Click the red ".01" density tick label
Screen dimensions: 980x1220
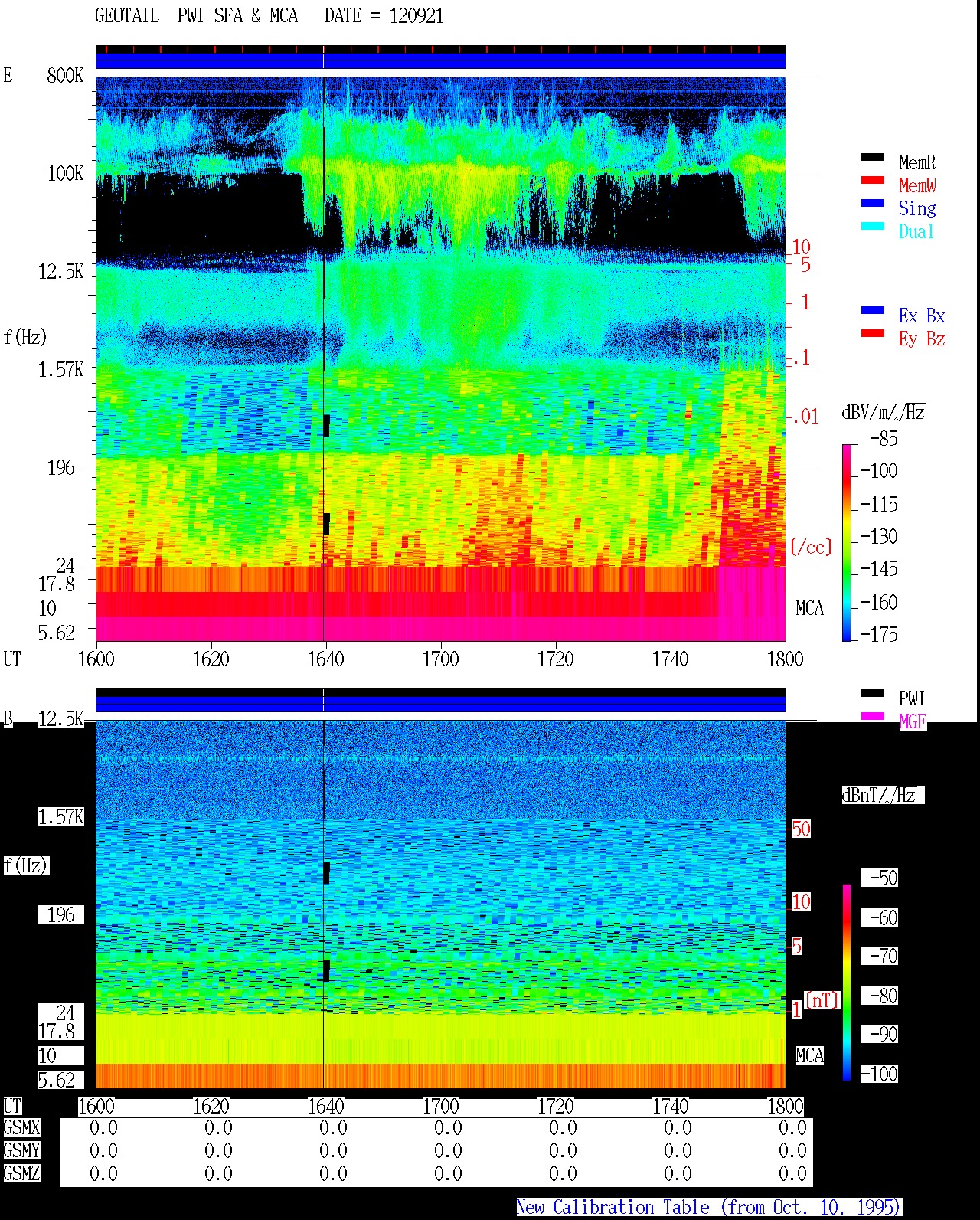805,417
